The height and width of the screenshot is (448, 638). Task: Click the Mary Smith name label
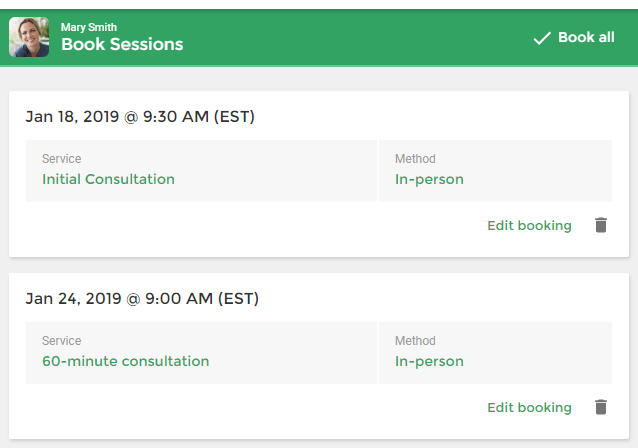pyautogui.click(x=89, y=27)
